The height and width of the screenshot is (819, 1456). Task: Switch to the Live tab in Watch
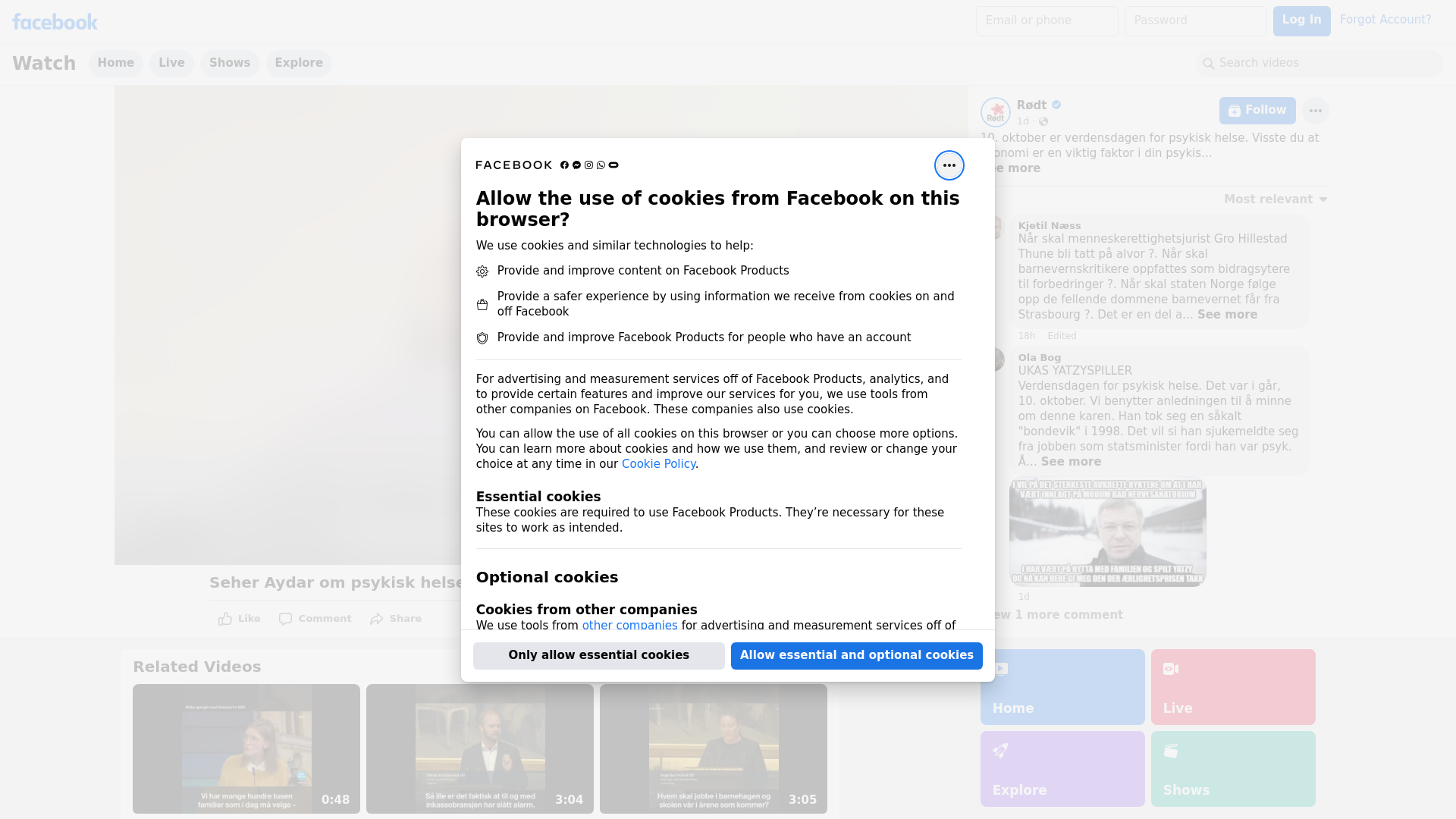(x=171, y=63)
